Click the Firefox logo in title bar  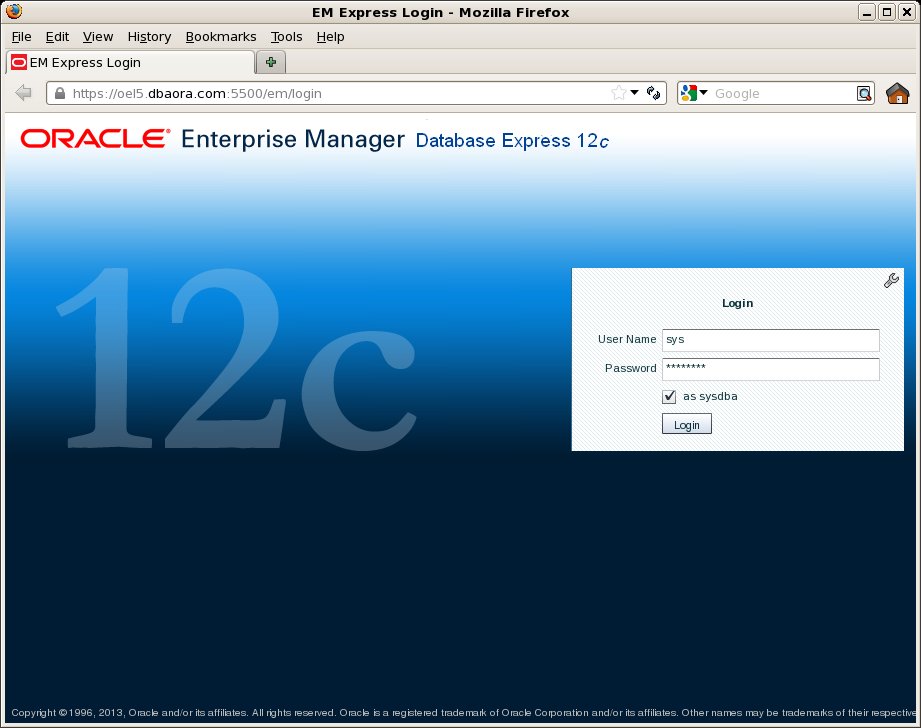[x=14, y=11]
